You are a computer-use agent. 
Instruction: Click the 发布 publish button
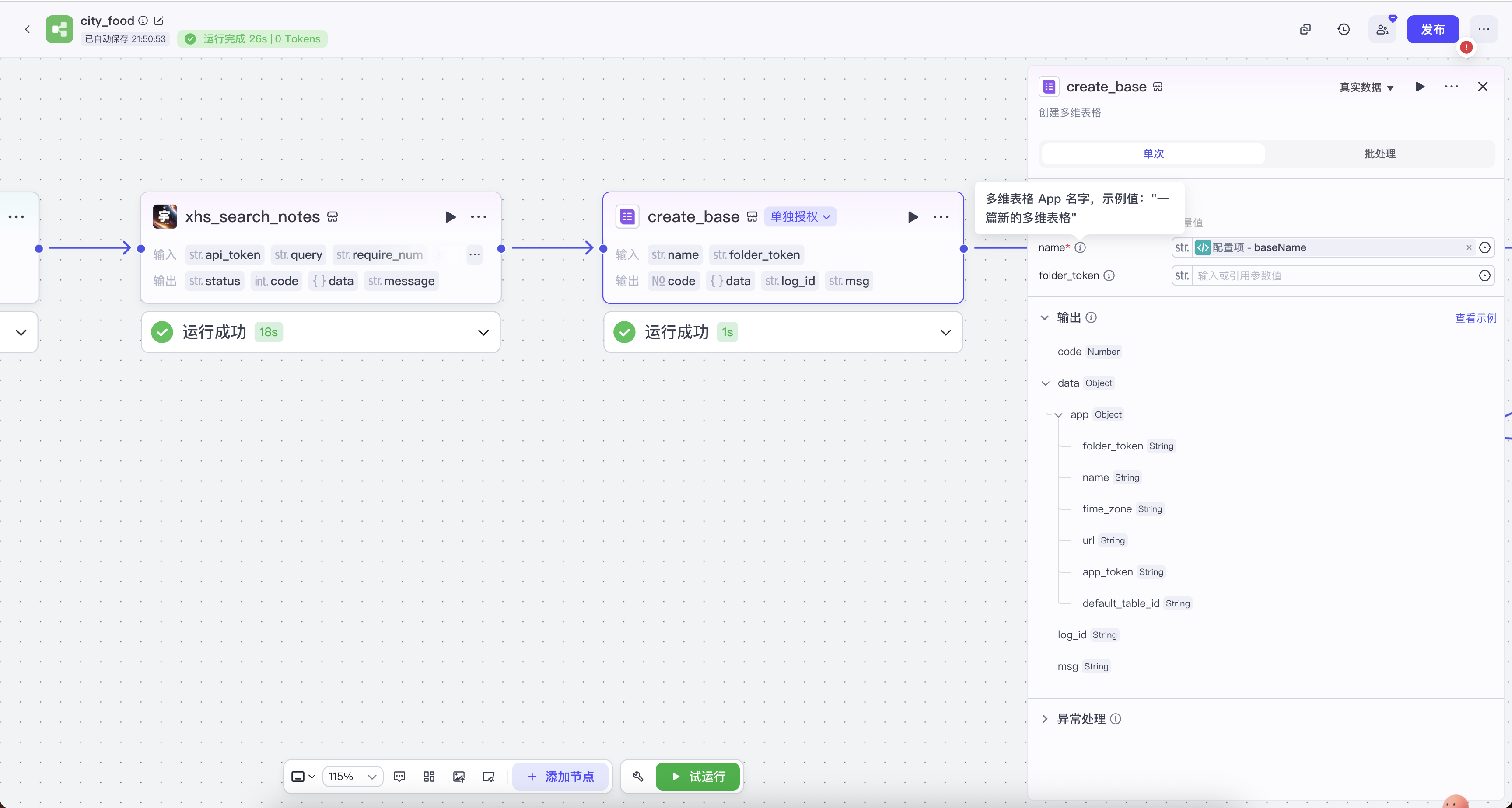1432,29
